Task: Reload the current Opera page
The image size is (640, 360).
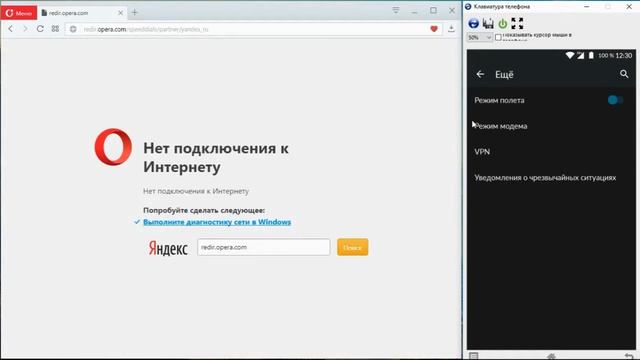Action: (x=40, y=29)
